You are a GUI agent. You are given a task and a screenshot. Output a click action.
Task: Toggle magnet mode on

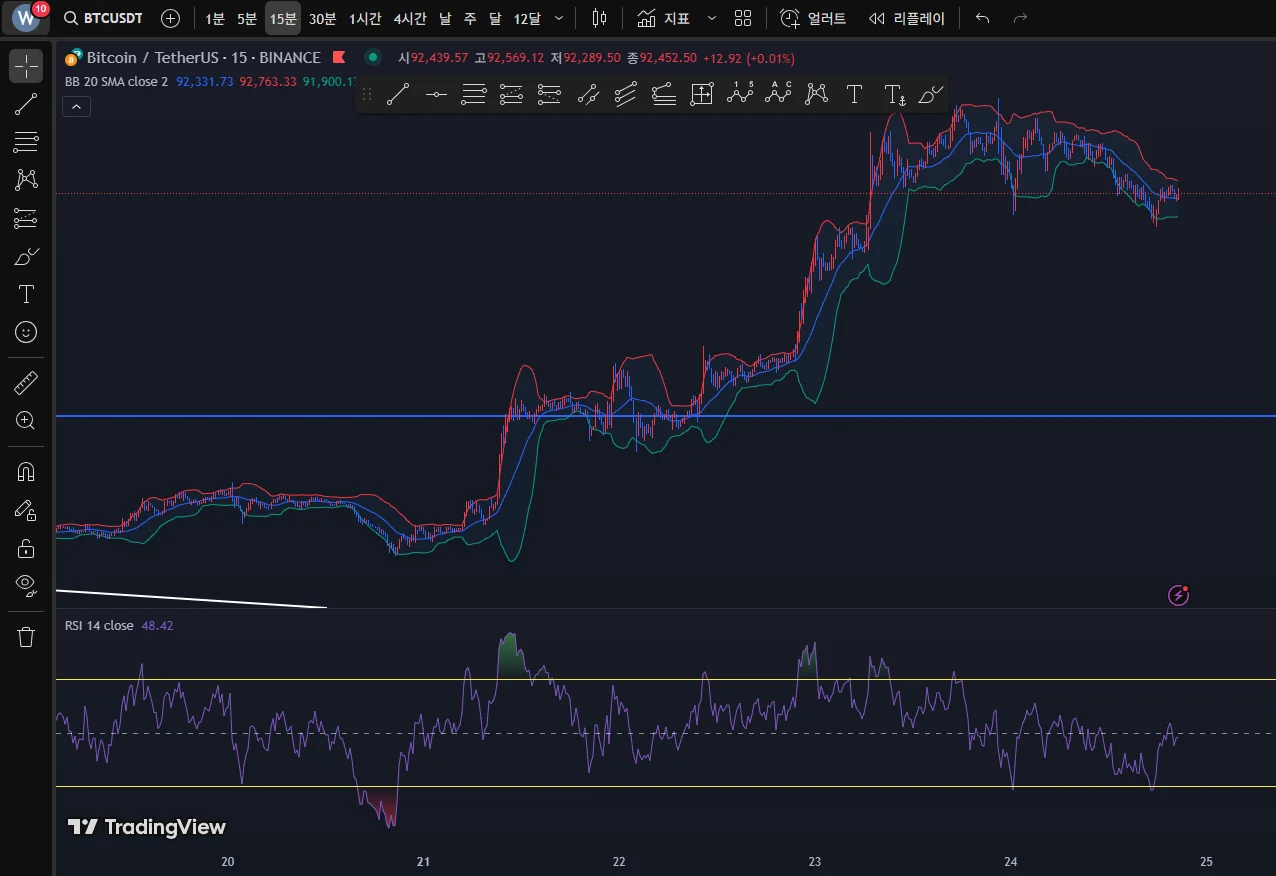click(26, 472)
